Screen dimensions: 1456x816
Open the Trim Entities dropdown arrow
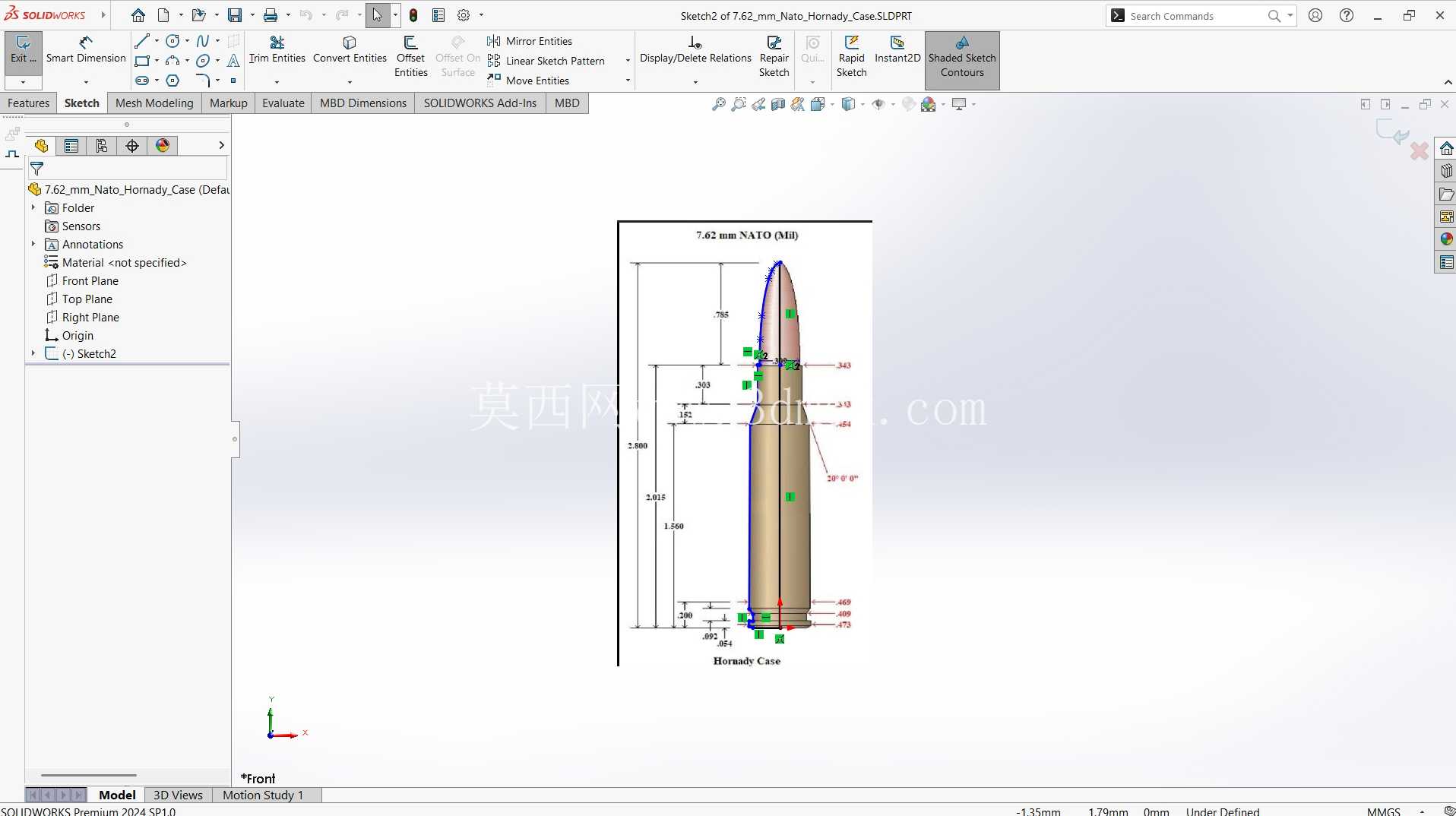[x=277, y=81]
